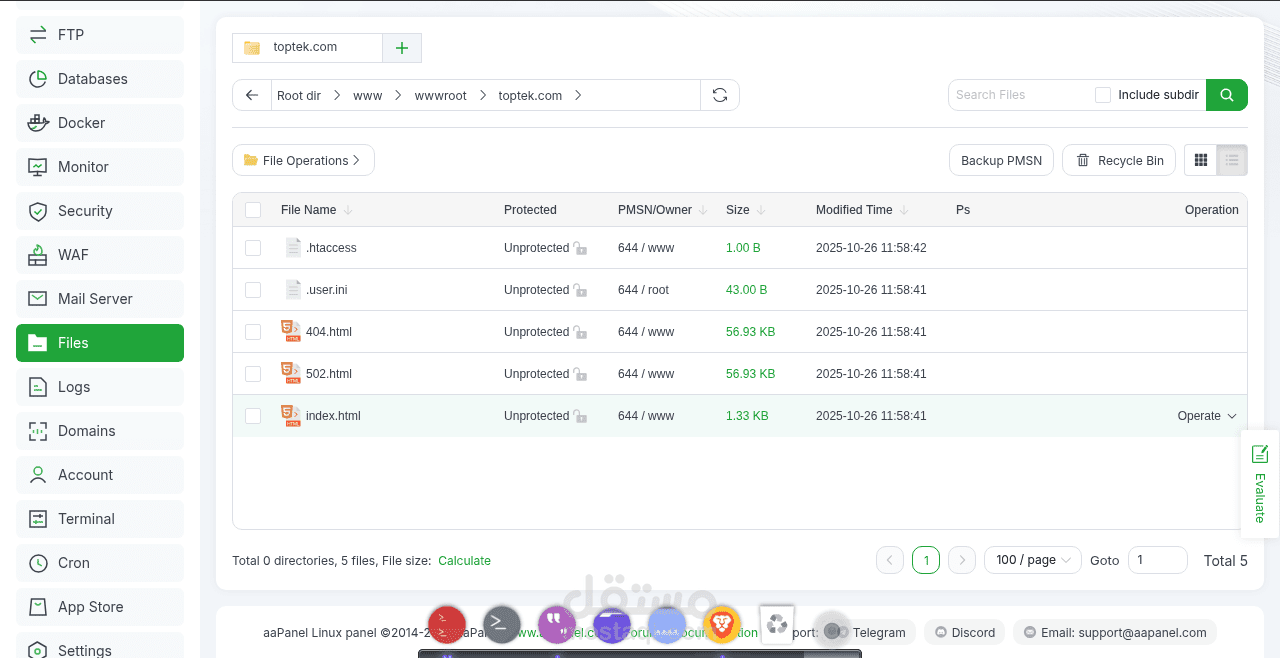Go to Settings in the sidebar
The width and height of the screenshot is (1280, 658).
click(100, 649)
